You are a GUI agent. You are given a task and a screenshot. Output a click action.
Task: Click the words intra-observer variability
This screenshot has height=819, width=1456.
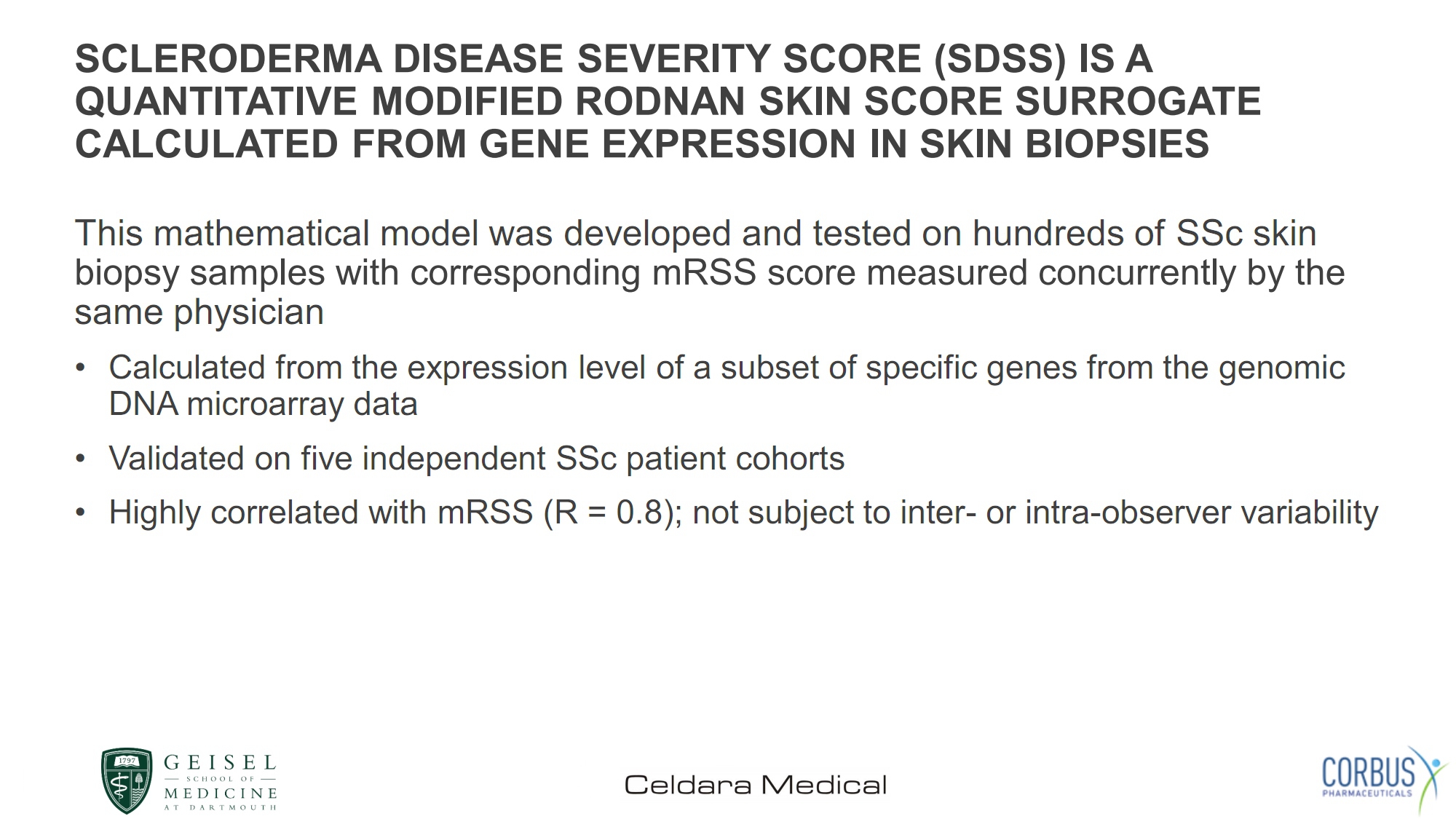(x=1202, y=513)
